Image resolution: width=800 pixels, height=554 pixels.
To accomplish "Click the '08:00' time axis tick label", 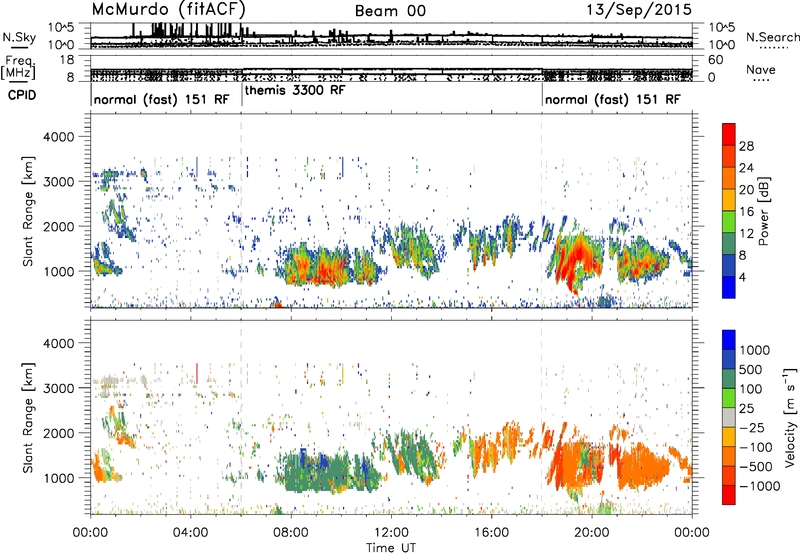I will [x=291, y=533].
